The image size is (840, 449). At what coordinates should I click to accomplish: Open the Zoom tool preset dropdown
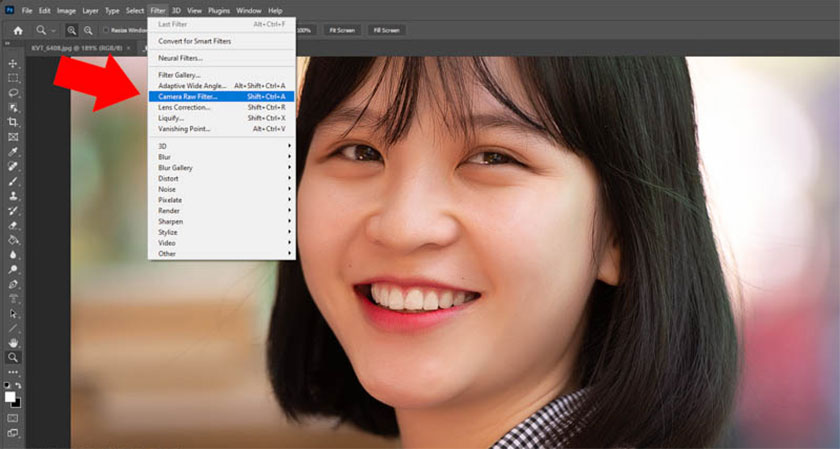54,31
